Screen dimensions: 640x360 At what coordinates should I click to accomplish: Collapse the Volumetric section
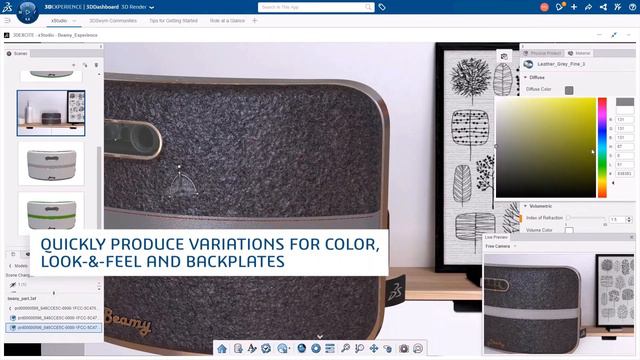(526, 206)
